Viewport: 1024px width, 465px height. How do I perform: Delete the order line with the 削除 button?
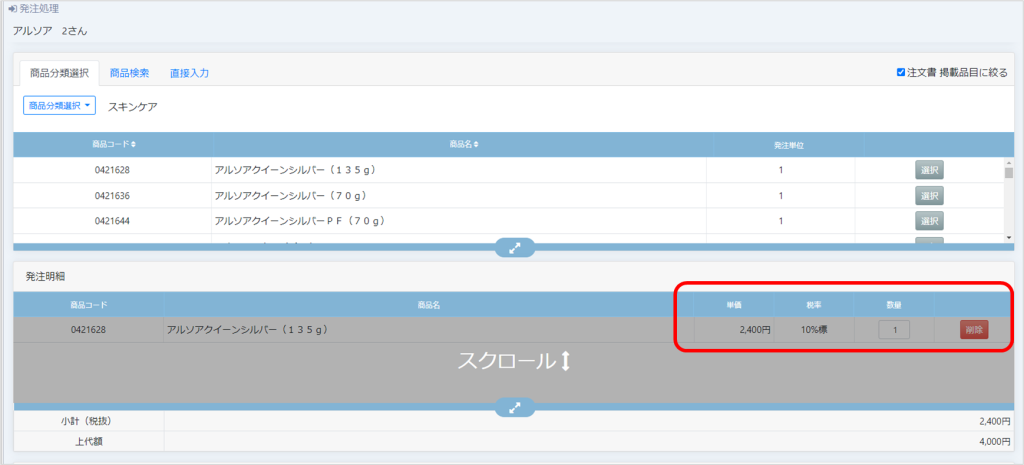(x=973, y=330)
